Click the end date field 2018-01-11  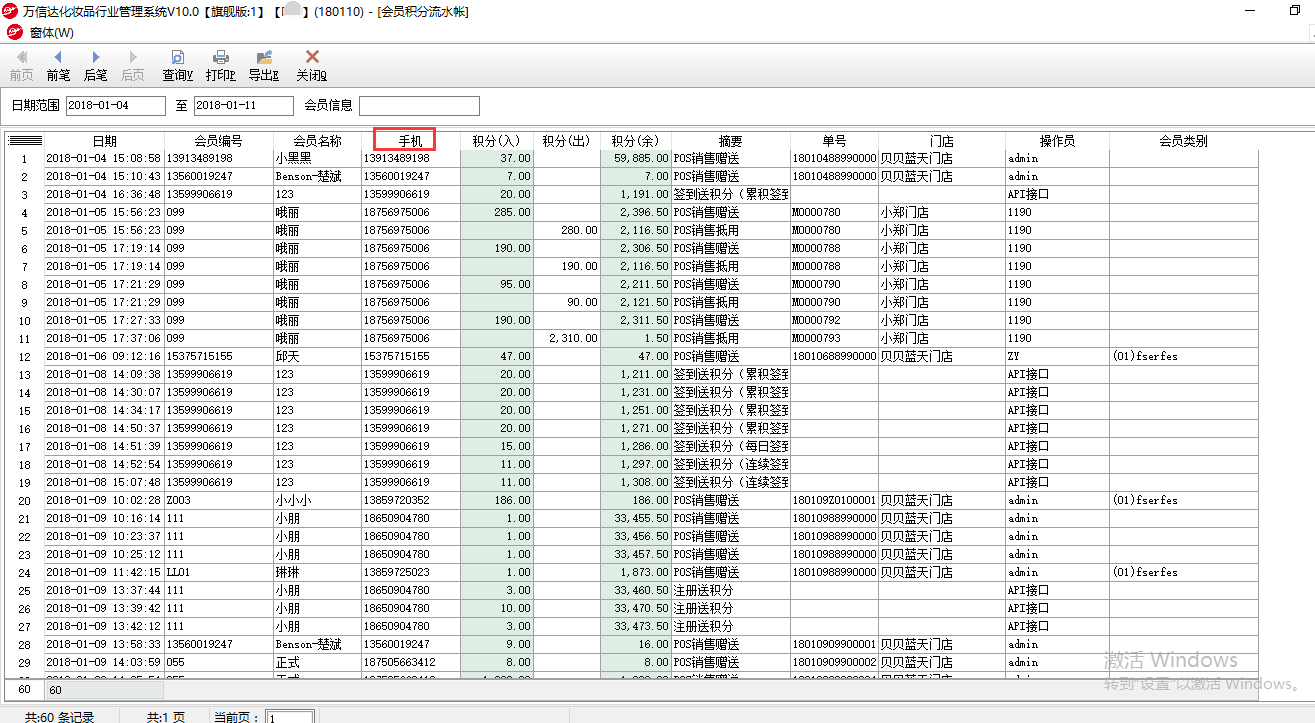(x=244, y=105)
